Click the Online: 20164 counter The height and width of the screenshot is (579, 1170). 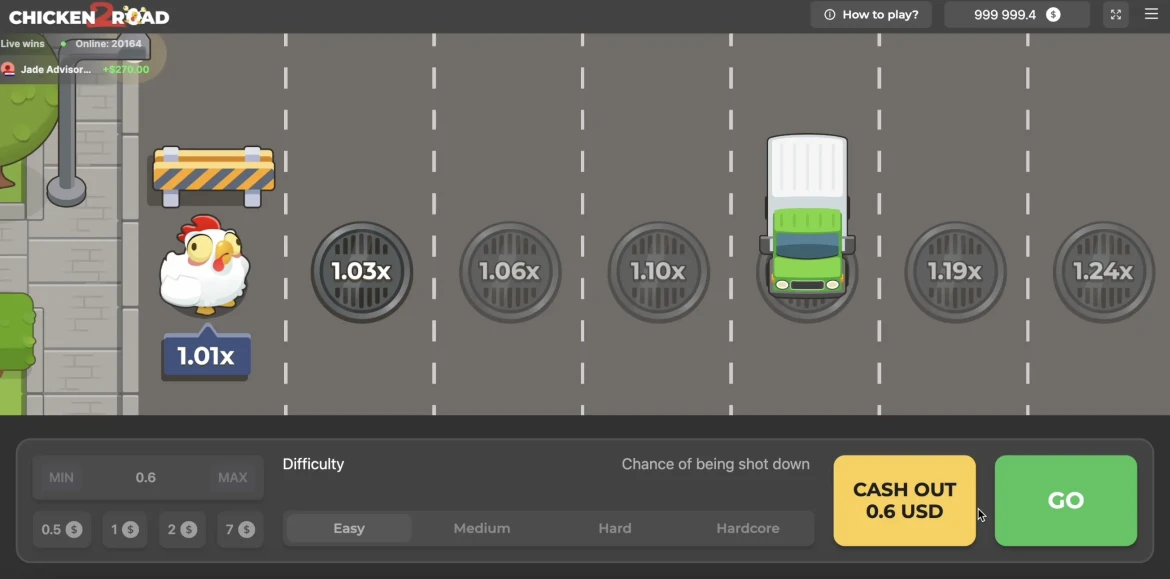click(108, 44)
